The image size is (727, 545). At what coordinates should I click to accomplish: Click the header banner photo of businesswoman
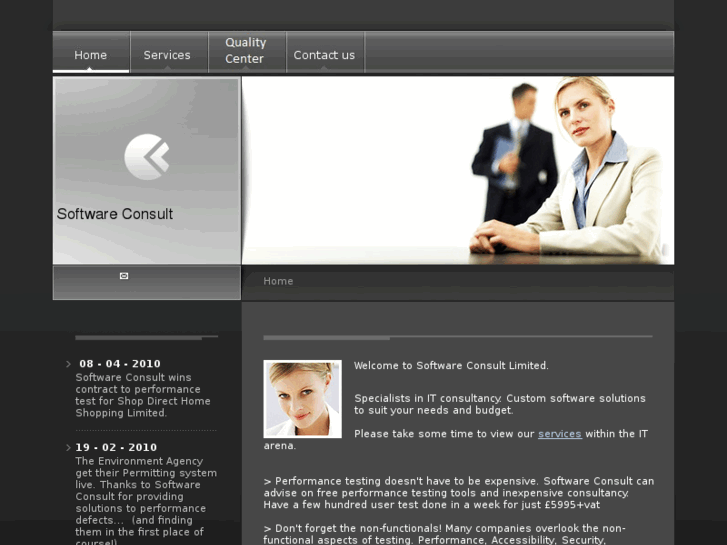pyautogui.click(x=458, y=170)
